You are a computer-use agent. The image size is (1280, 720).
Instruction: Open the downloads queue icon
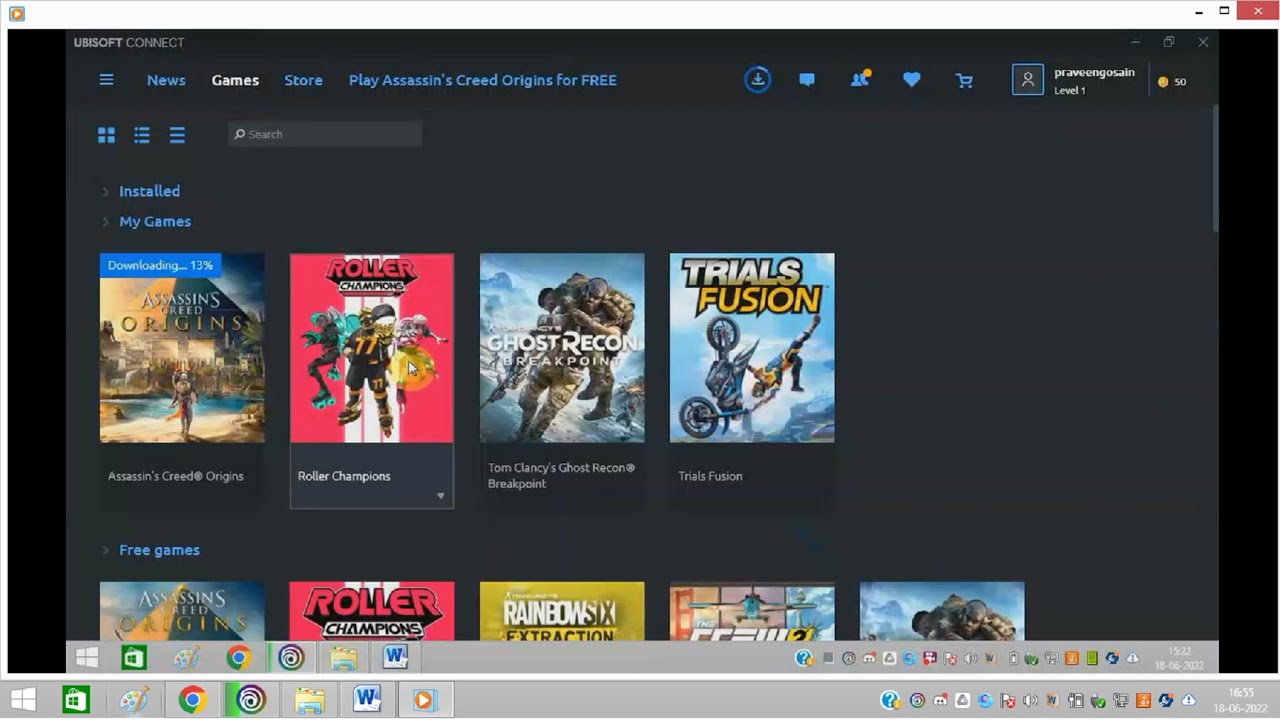[x=757, y=80]
